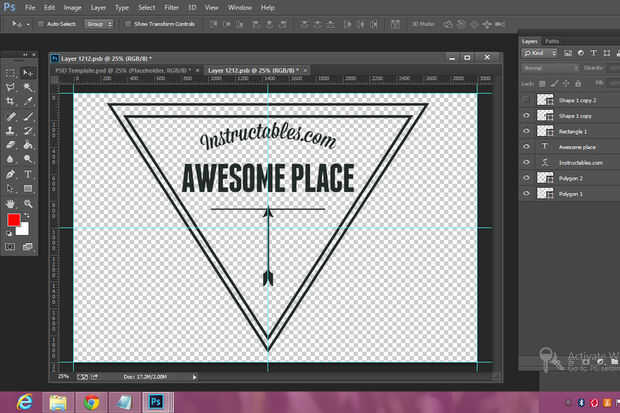This screenshot has height=413, width=620.
Task: Select the Eyedropper tool
Action: point(28,101)
